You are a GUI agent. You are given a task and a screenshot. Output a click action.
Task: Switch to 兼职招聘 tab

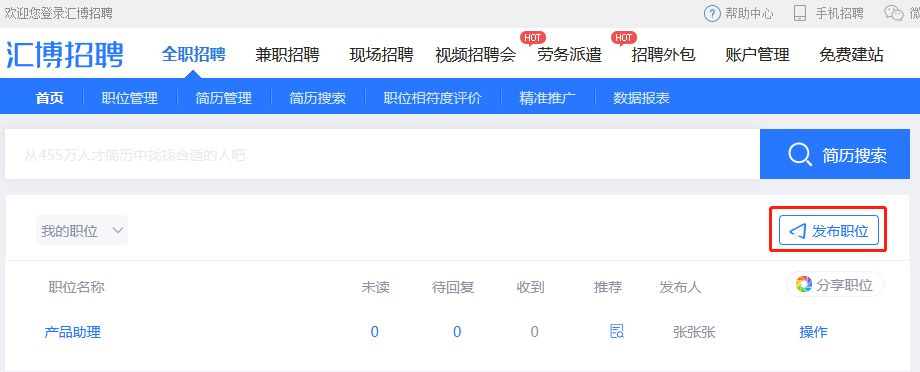pyautogui.click(x=288, y=55)
